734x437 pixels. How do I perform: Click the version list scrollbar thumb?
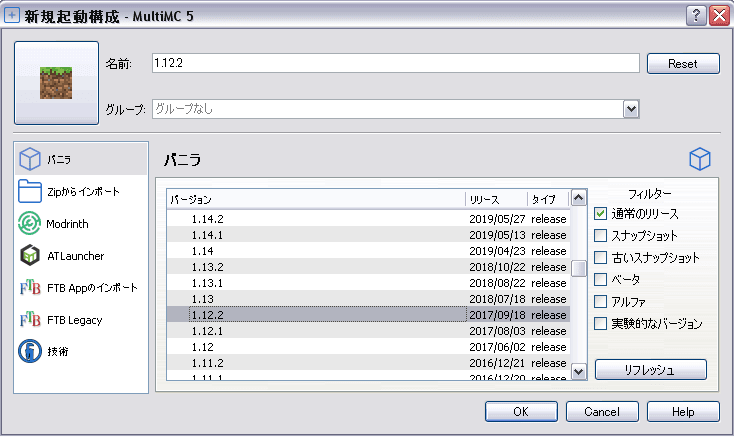[579, 269]
